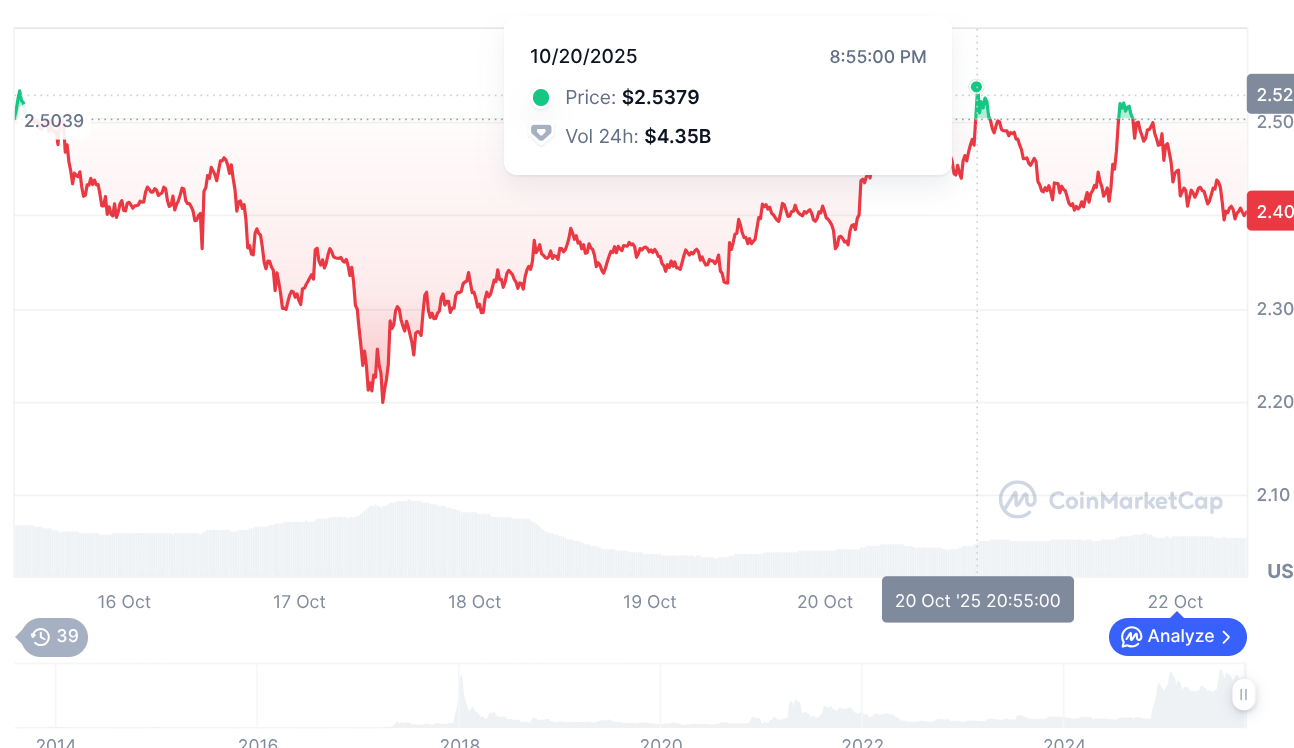
Task: Click the red 2.40 current price tag
Action: coord(1270,212)
